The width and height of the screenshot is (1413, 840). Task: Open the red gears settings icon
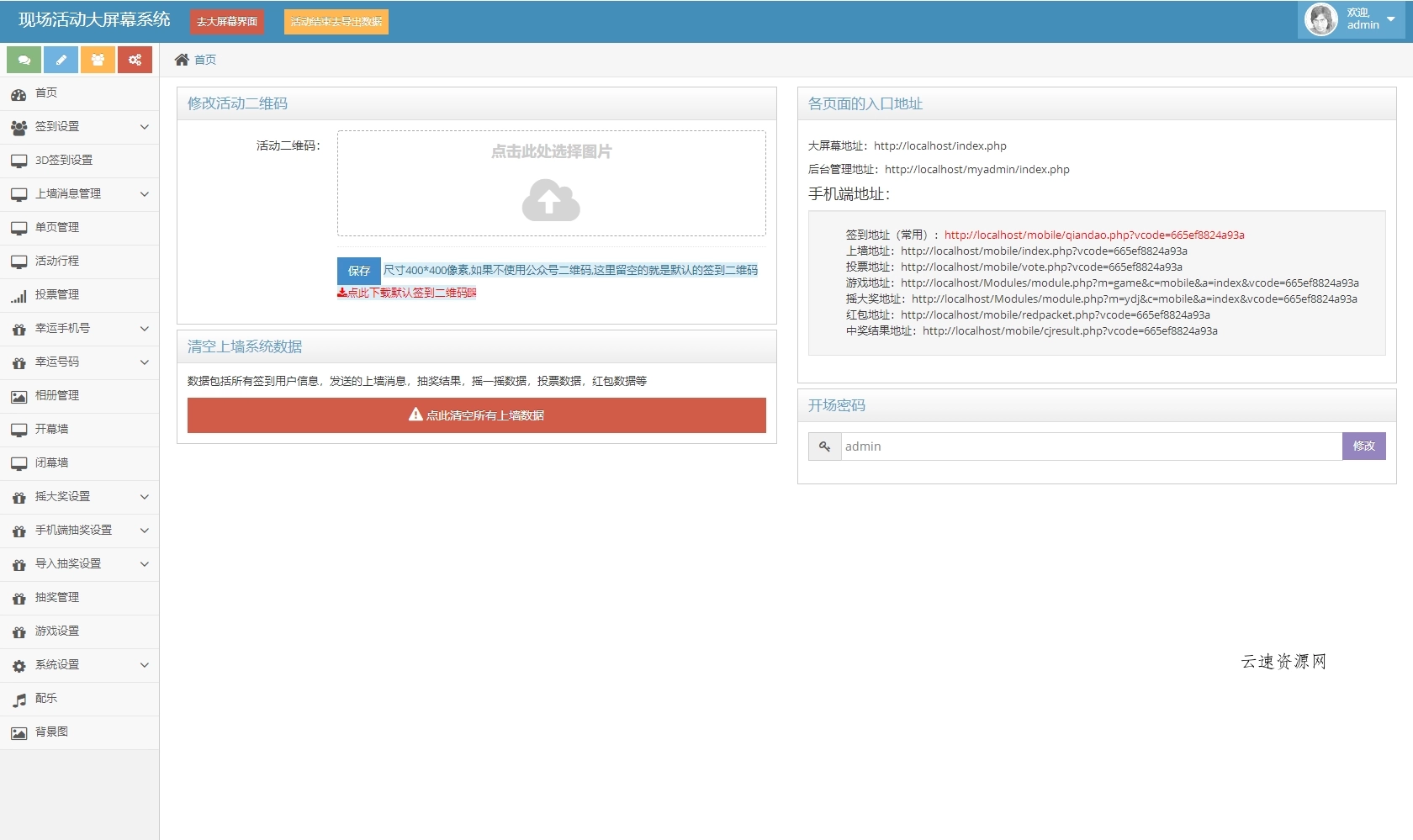pos(135,60)
